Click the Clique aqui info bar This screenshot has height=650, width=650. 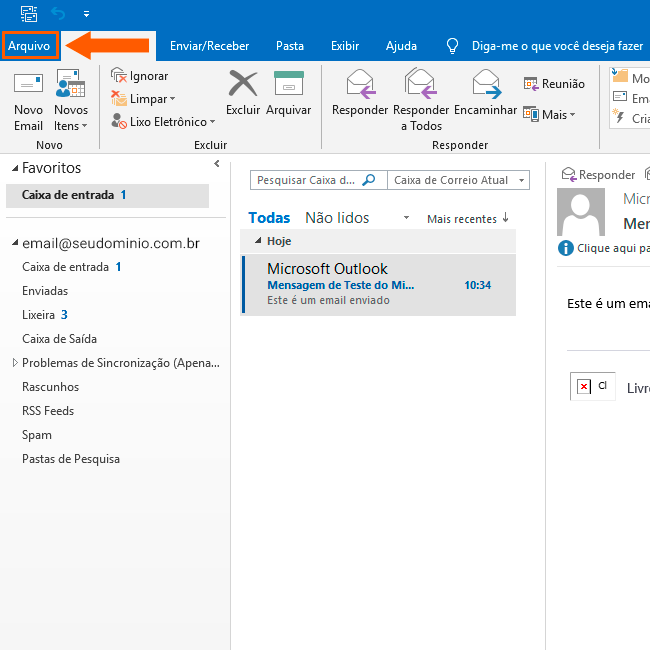(x=613, y=248)
